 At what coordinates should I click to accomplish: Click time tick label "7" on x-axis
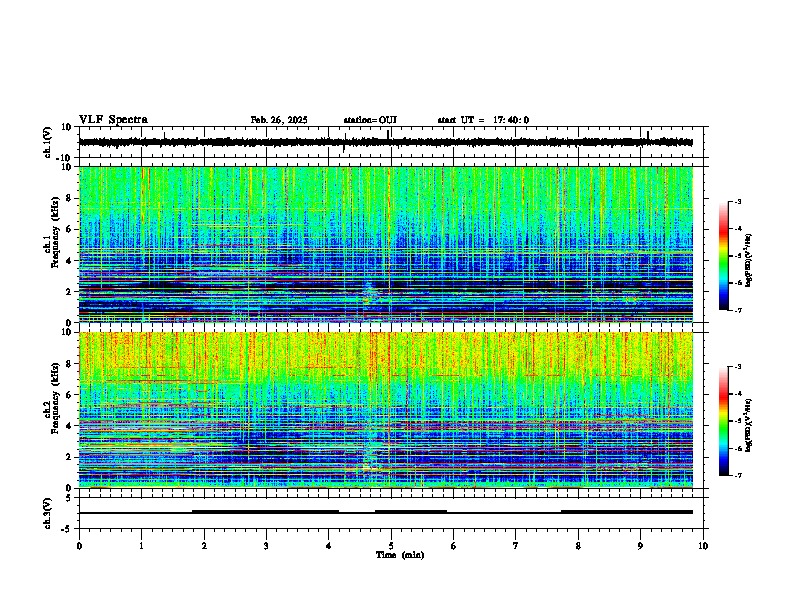coord(516,546)
